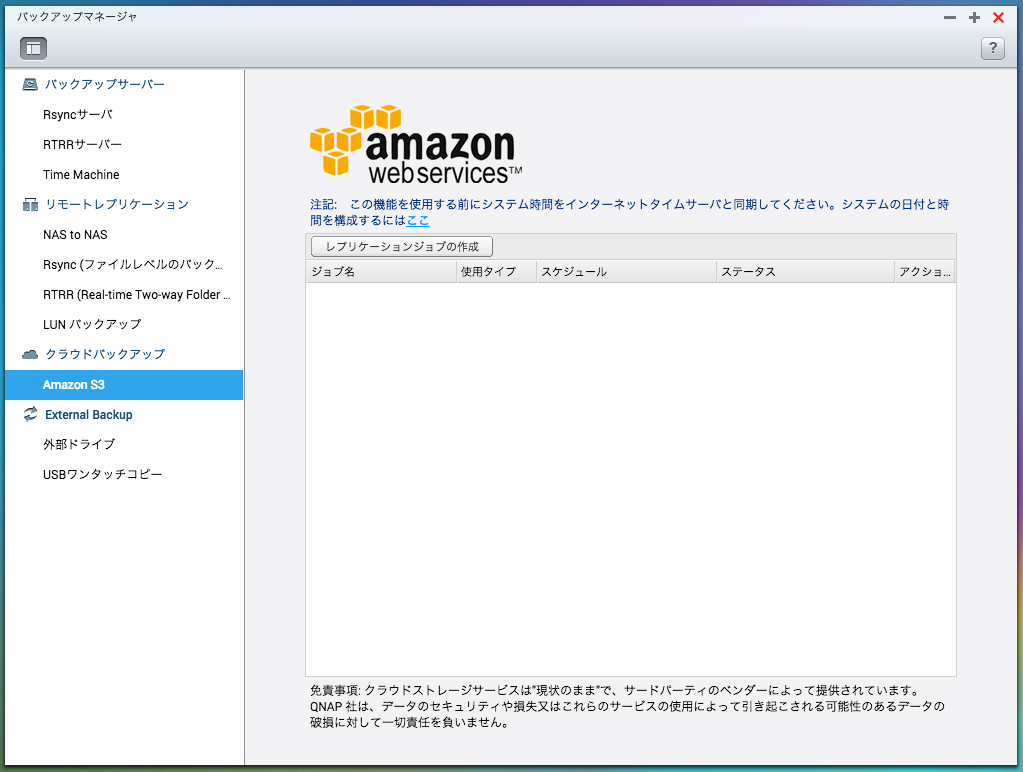1023x772 pixels.
Task: Sort by the ジョブ名 column header
Action: tap(380, 272)
